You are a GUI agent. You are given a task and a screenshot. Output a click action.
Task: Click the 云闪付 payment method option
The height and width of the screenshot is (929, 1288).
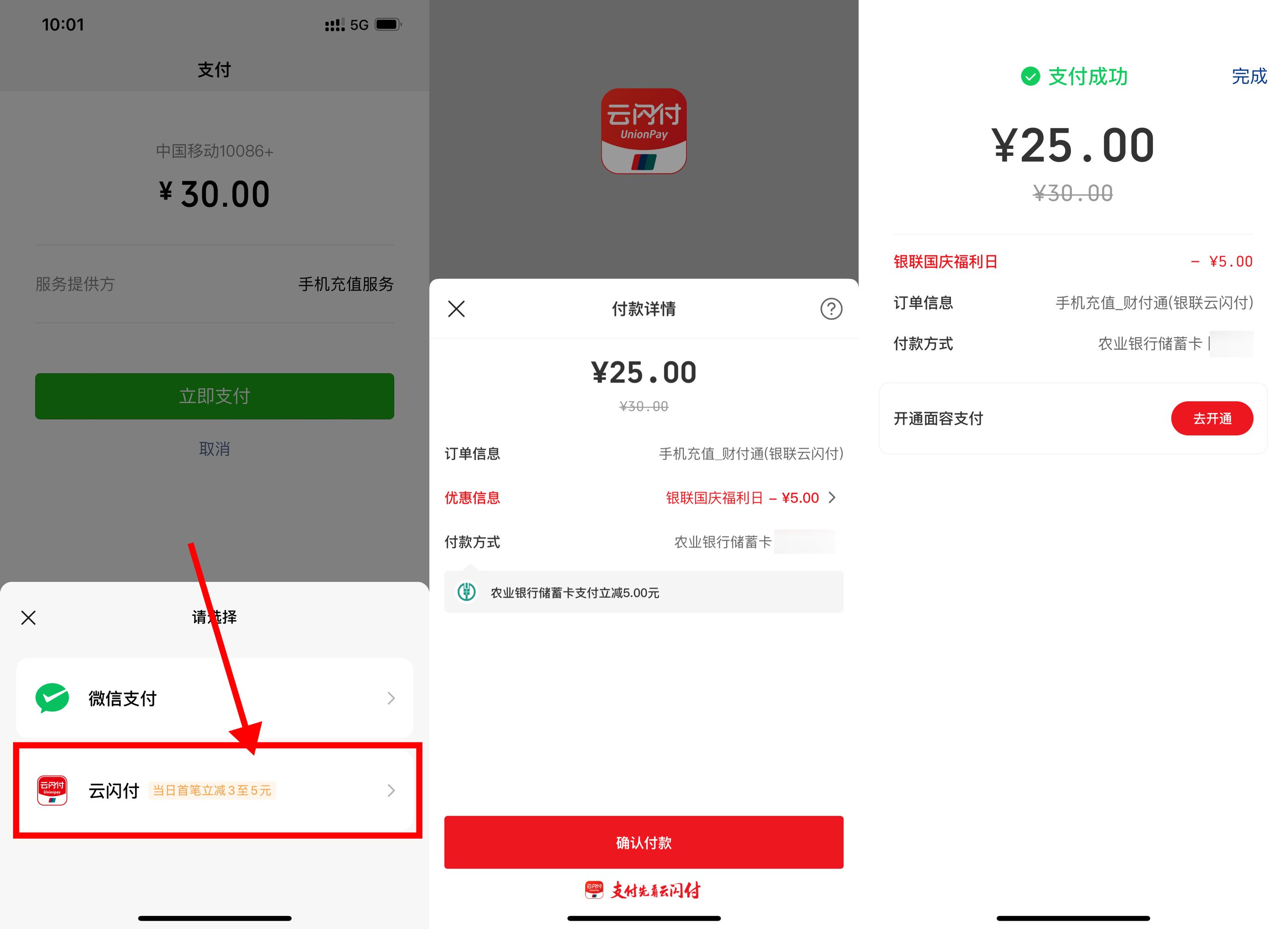tap(215, 790)
